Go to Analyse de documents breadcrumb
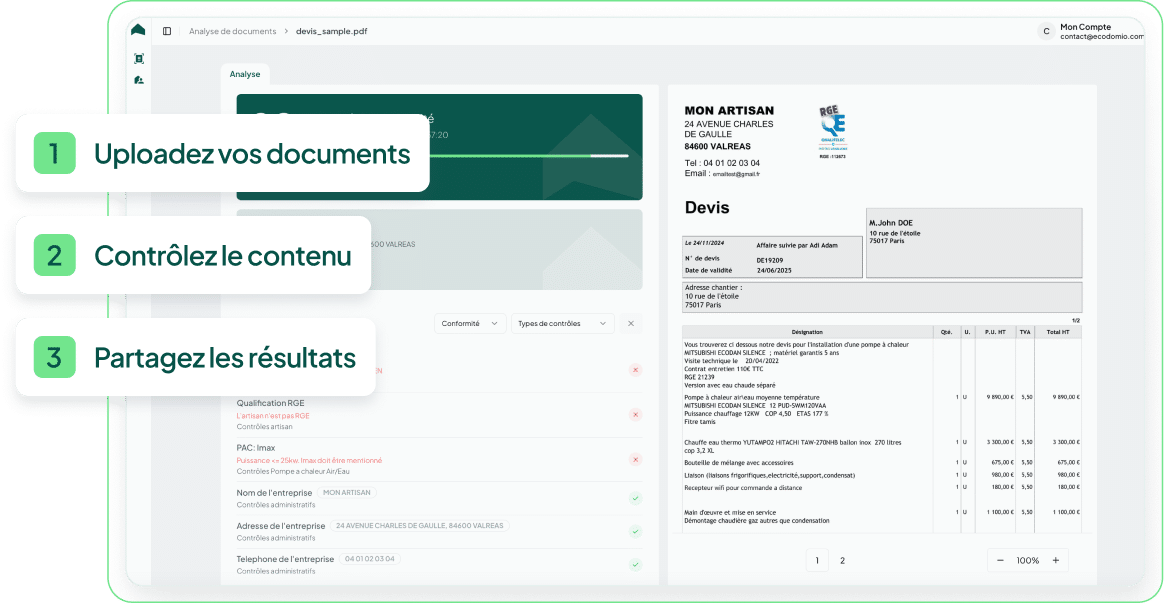This screenshot has height=603, width=1172. point(232,31)
